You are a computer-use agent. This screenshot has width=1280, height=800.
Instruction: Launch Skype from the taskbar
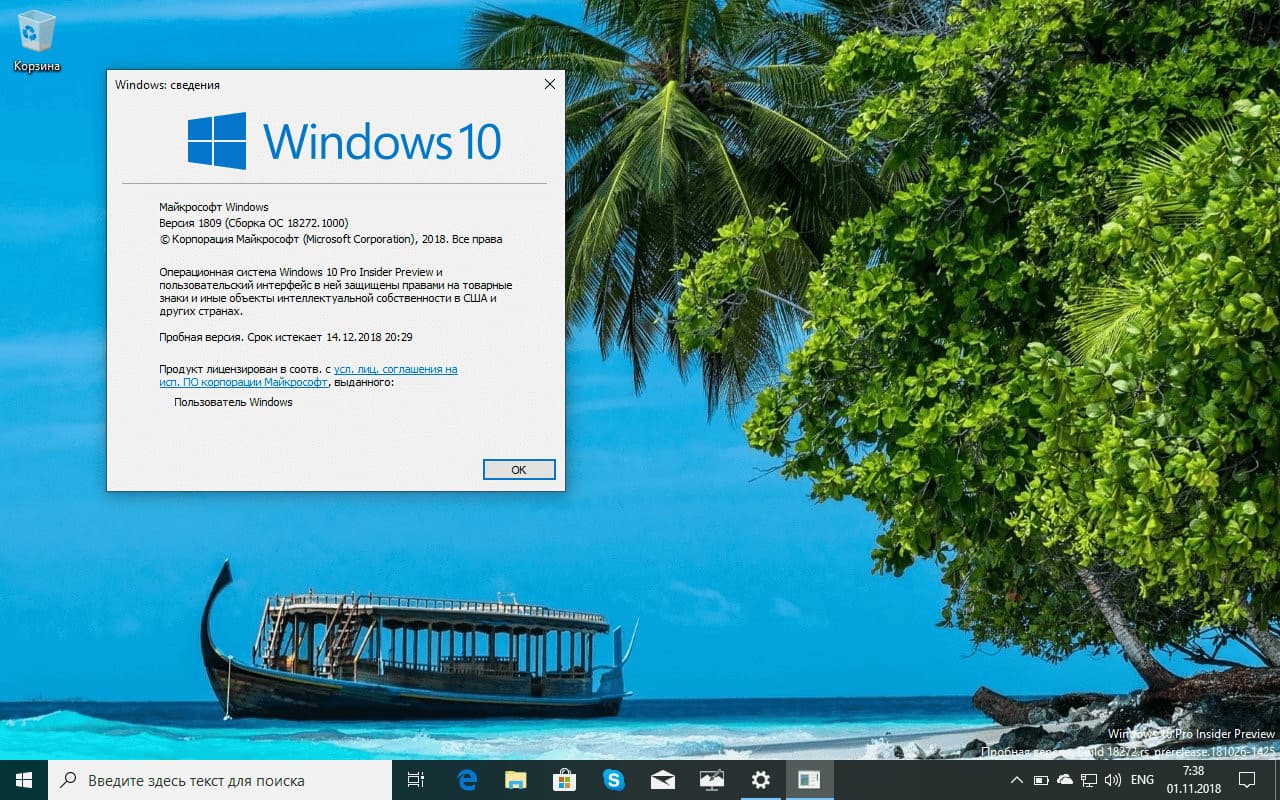click(614, 779)
